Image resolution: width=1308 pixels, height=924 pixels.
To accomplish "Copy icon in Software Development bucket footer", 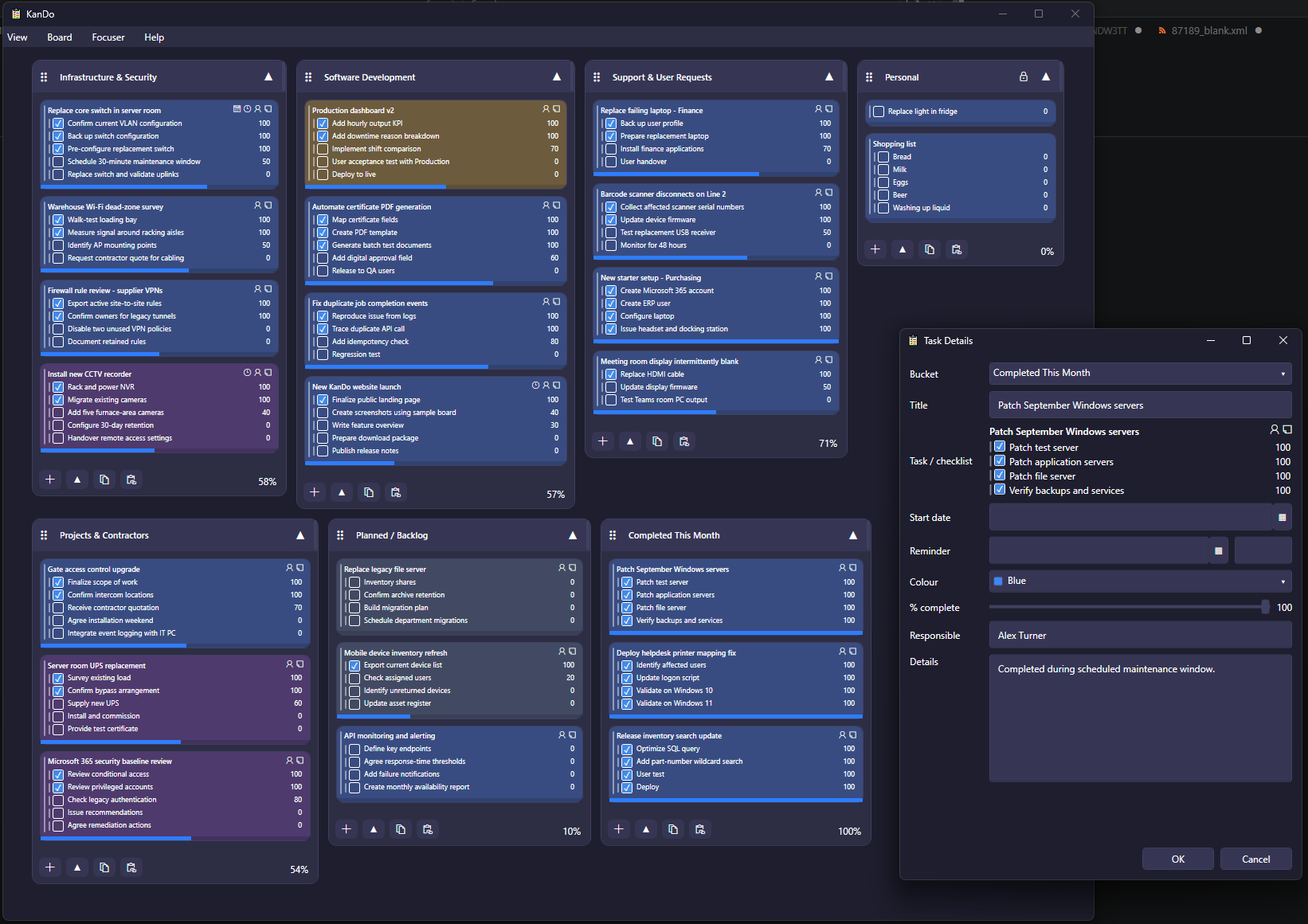I will pyautogui.click(x=369, y=492).
